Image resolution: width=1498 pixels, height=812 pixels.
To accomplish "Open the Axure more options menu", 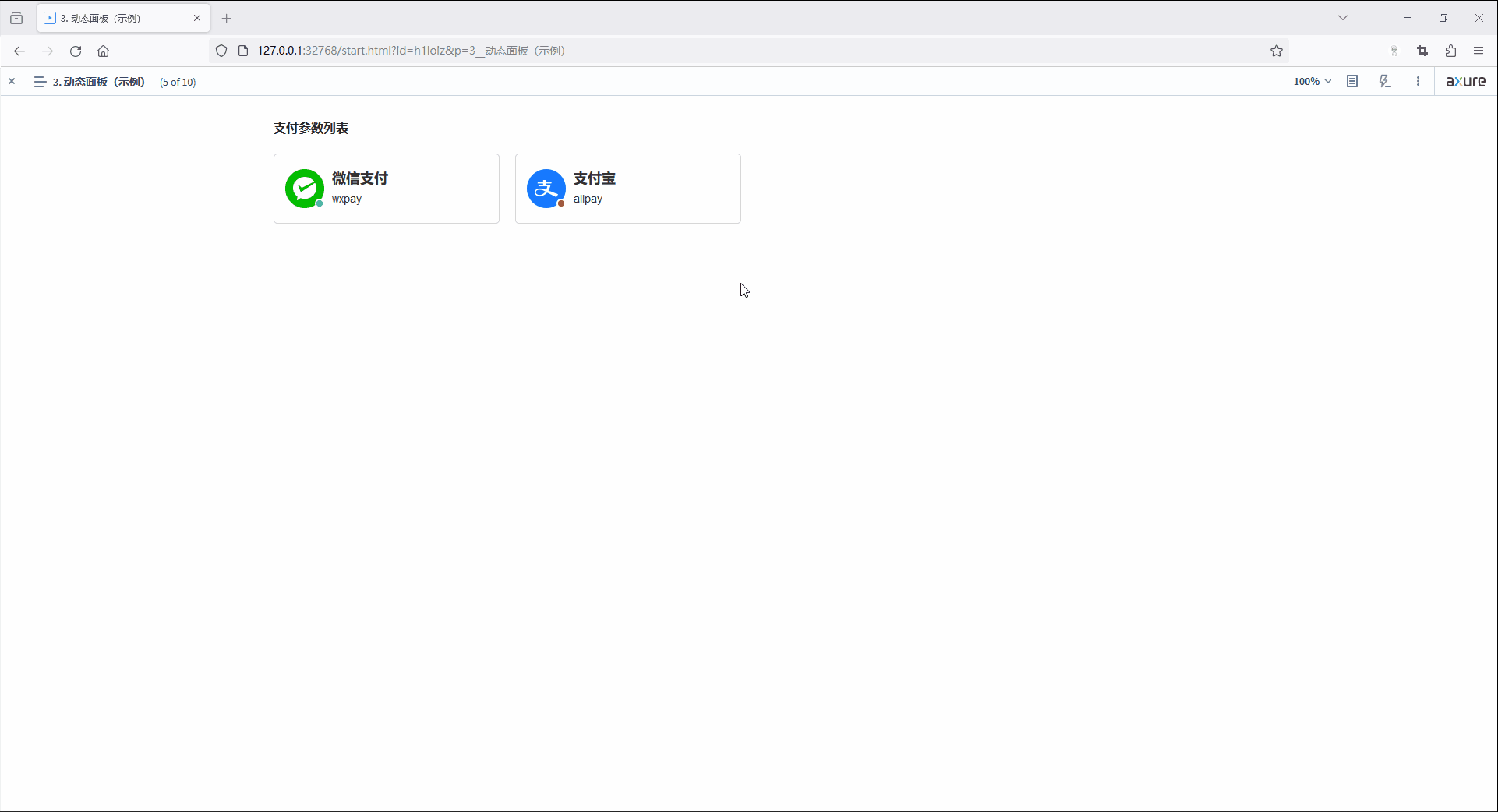I will click(x=1418, y=81).
